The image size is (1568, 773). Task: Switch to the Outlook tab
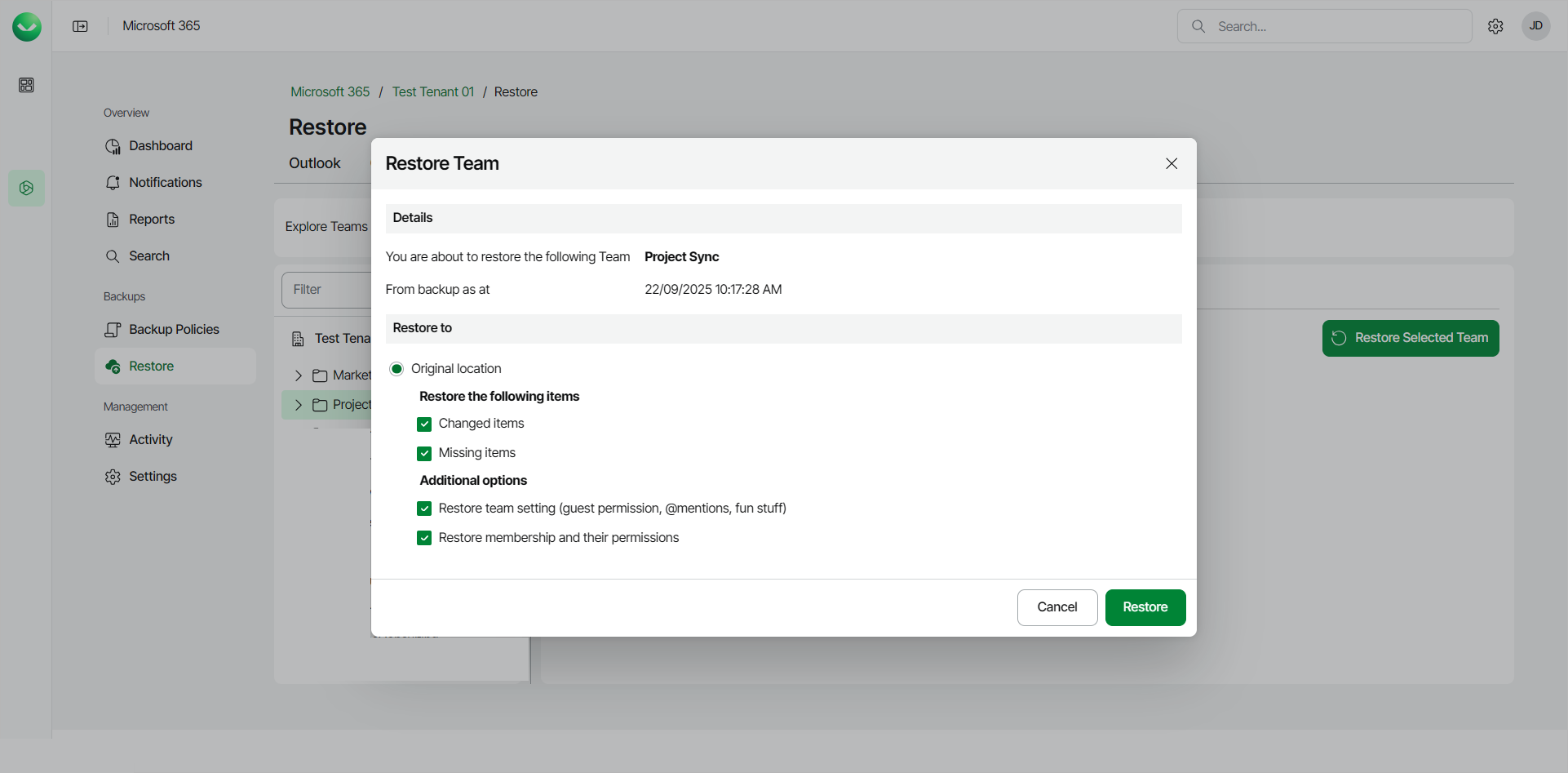click(314, 163)
